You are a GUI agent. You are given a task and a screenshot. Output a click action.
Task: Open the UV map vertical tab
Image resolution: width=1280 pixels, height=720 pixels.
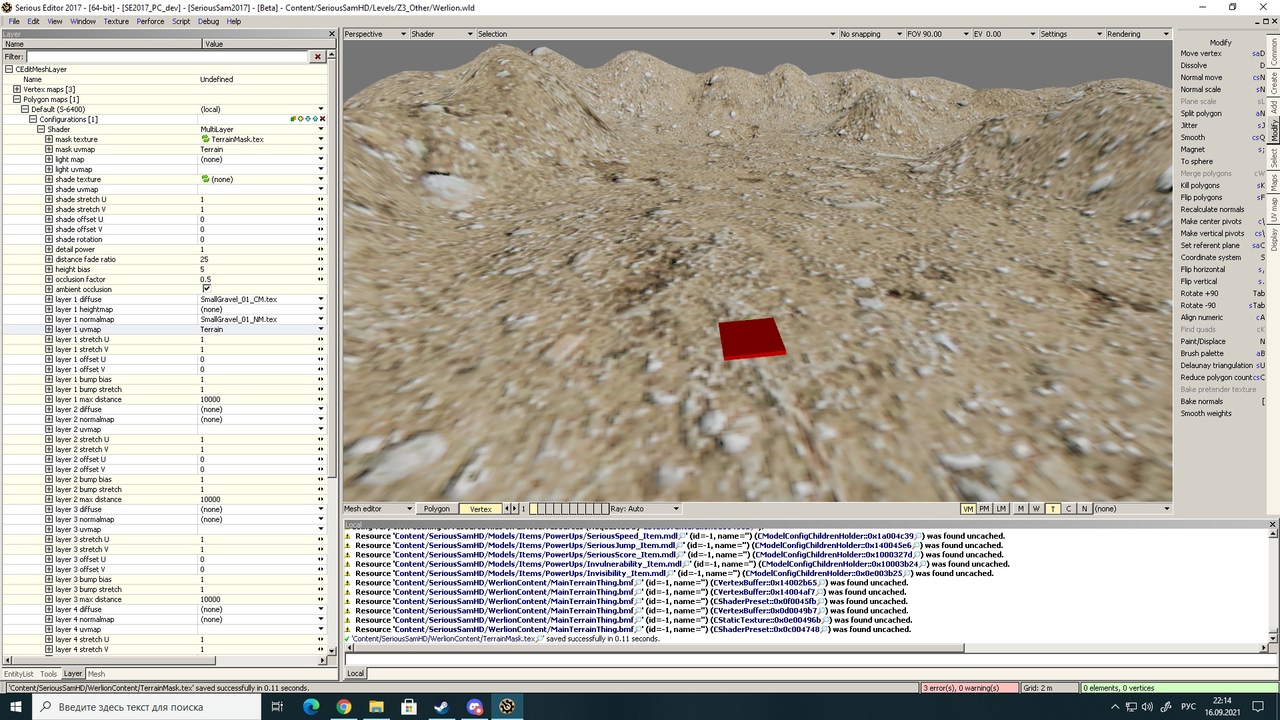click(x=1274, y=211)
